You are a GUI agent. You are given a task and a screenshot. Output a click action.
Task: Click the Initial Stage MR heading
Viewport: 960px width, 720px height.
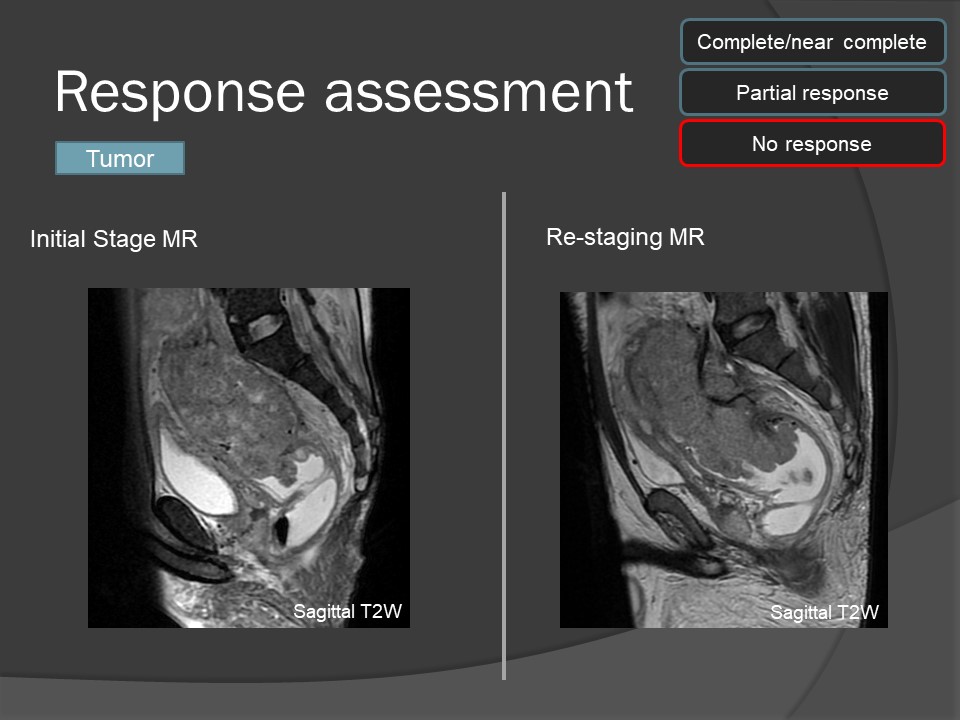(114, 239)
